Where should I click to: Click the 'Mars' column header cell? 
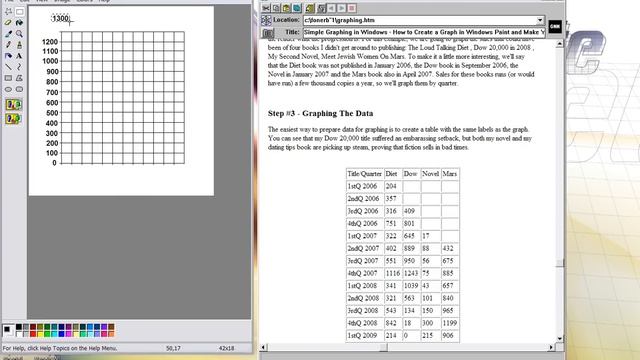pos(450,174)
